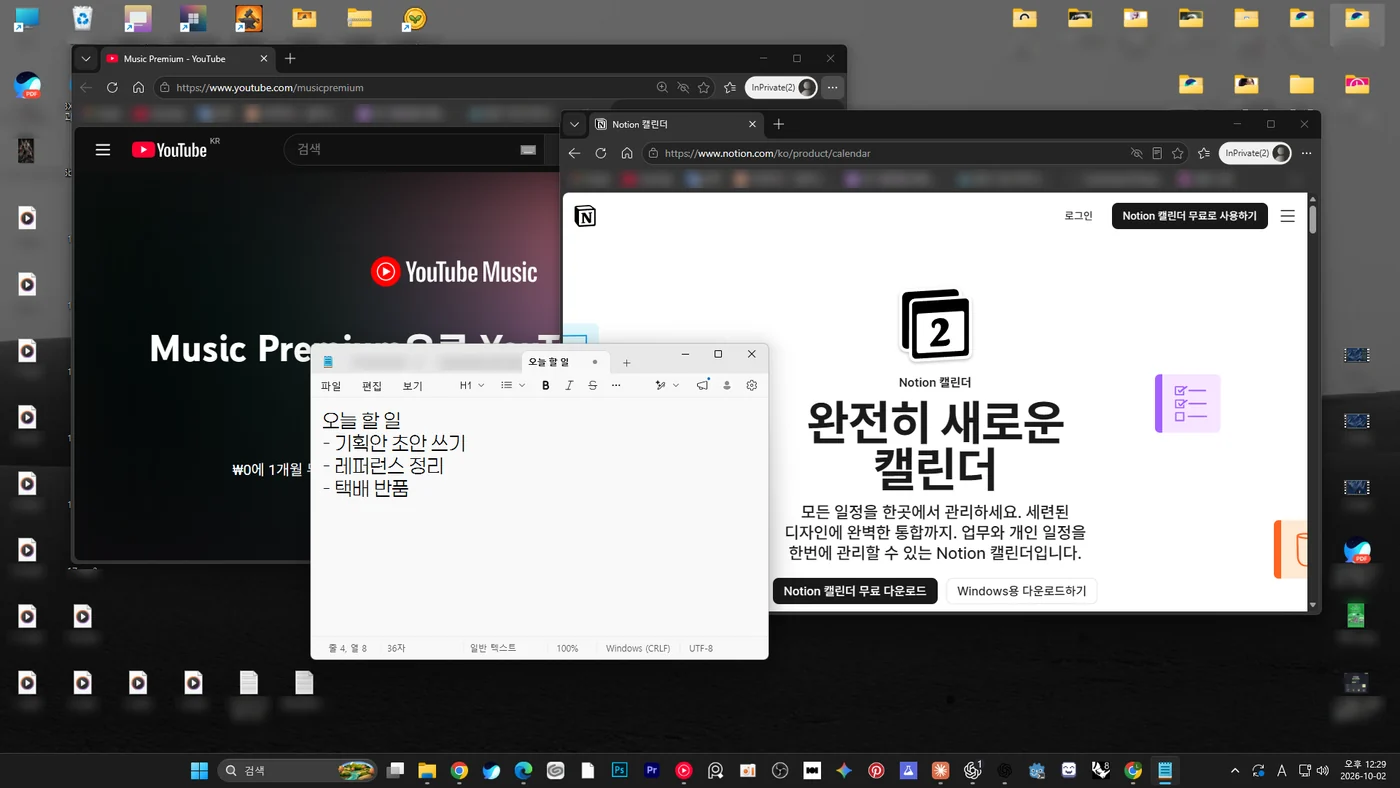Toggle italic formatting in Notepad
The width and height of the screenshot is (1400, 788).
(569, 385)
